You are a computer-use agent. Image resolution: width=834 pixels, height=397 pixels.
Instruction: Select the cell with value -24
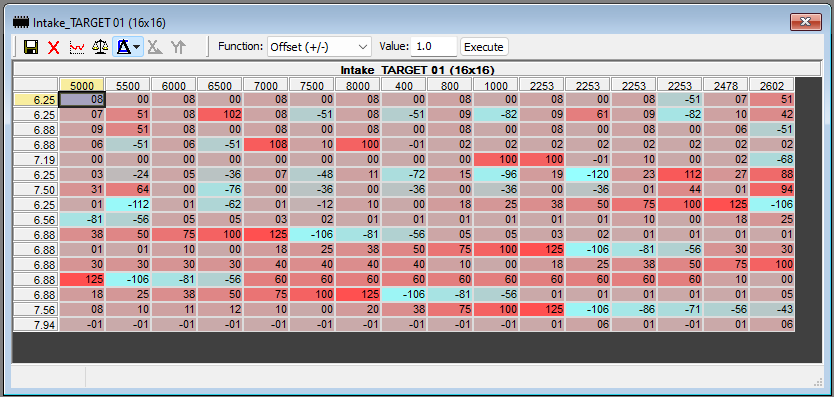pyautogui.click(x=128, y=174)
